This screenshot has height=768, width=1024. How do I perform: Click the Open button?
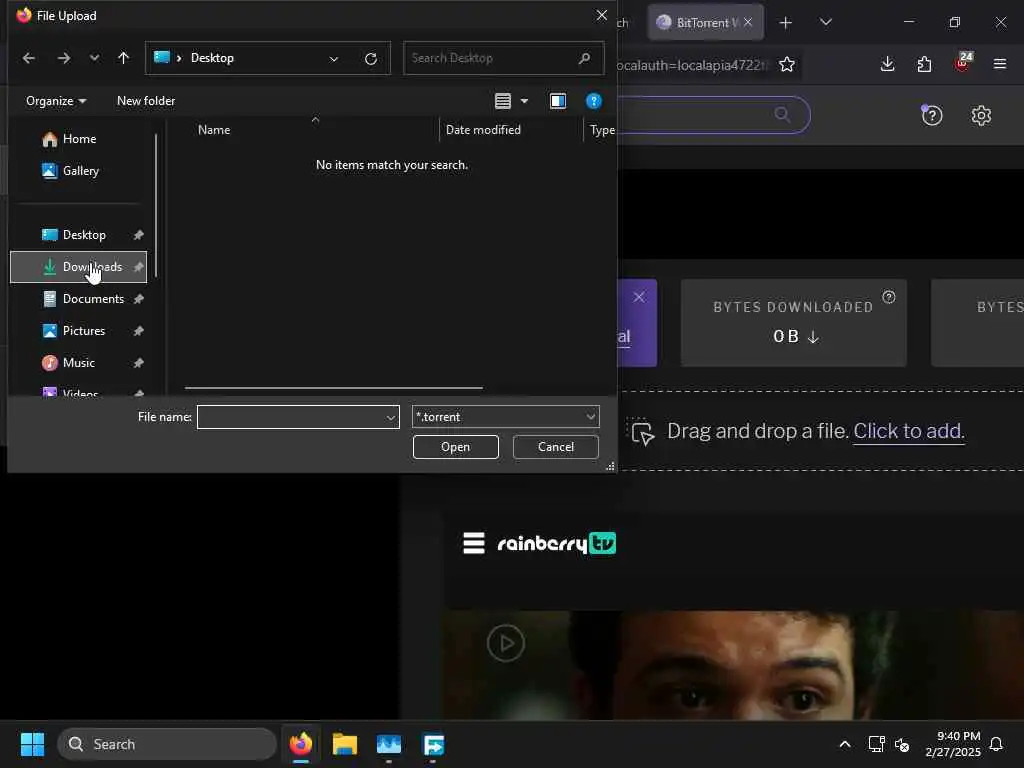456,447
